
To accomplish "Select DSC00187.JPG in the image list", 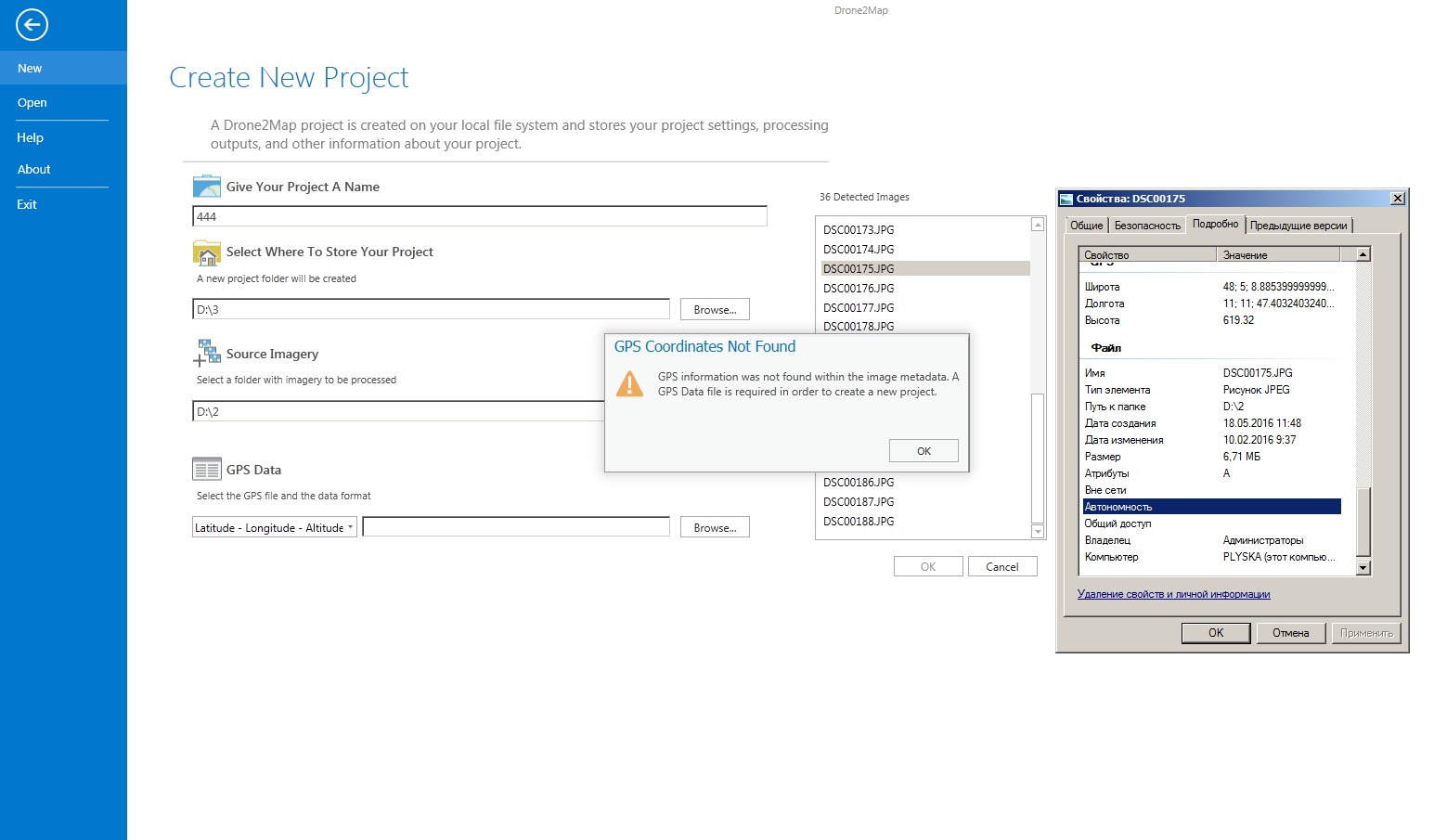I will pyautogui.click(x=859, y=502).
